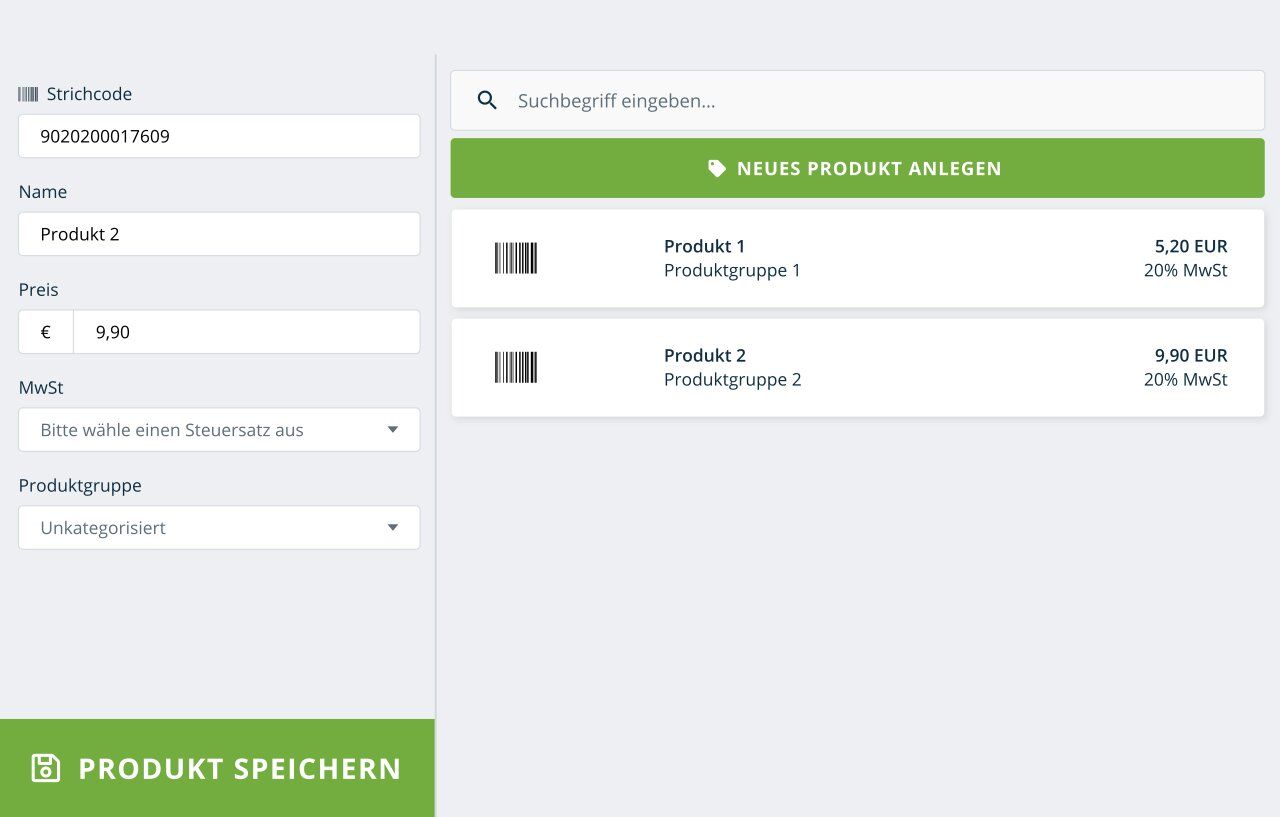This screenshot has width=1280, height=817.
Task: Click the 5,20 EUR price in list
Action: coord(1190,246)
